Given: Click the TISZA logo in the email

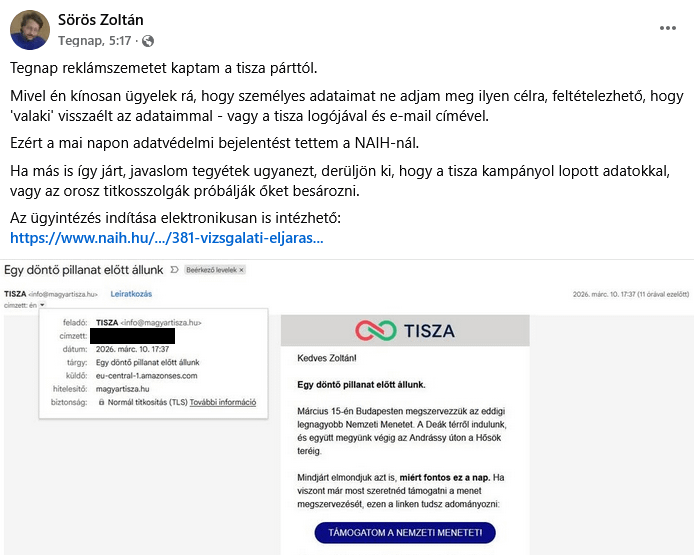Looking at the screenshot, I should pyautogui.click(x=405, y=331).
